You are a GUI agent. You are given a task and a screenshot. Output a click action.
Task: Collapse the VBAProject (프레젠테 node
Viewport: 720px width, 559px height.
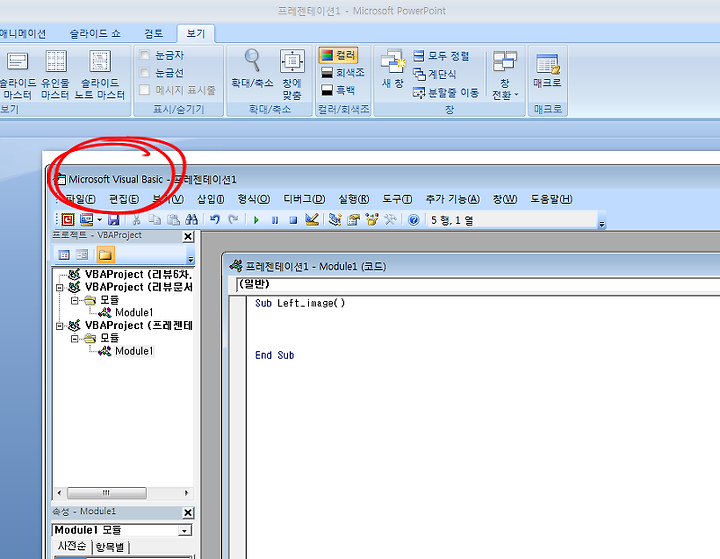point(60,326)
